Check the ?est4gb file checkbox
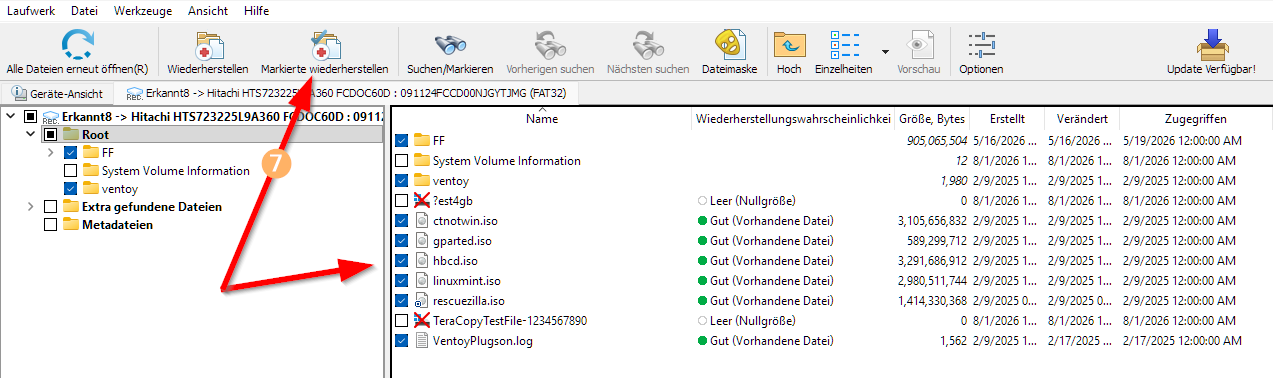This screenshot has height=378, width=1273. click(x=401, y=200)
